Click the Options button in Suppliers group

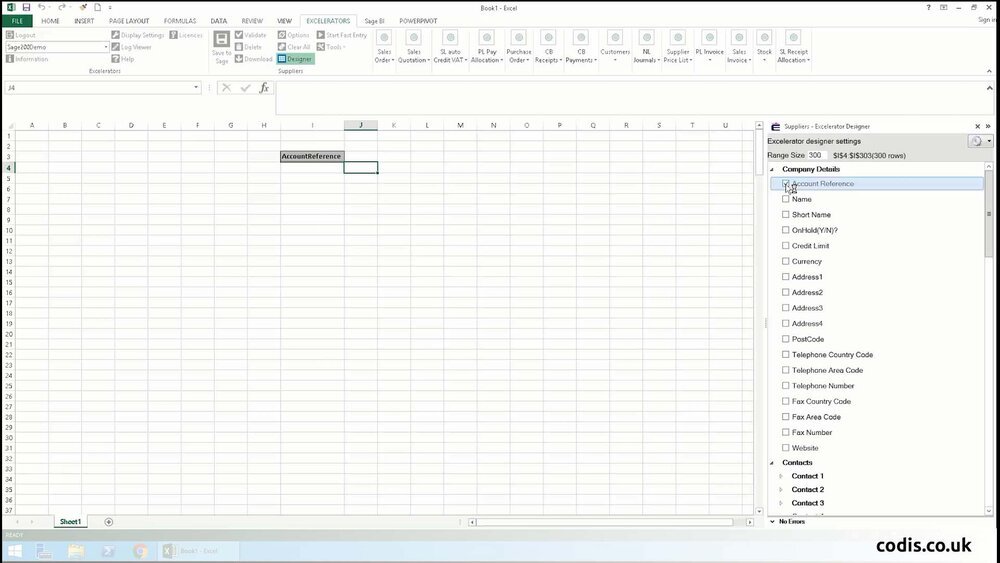[293, 35]
